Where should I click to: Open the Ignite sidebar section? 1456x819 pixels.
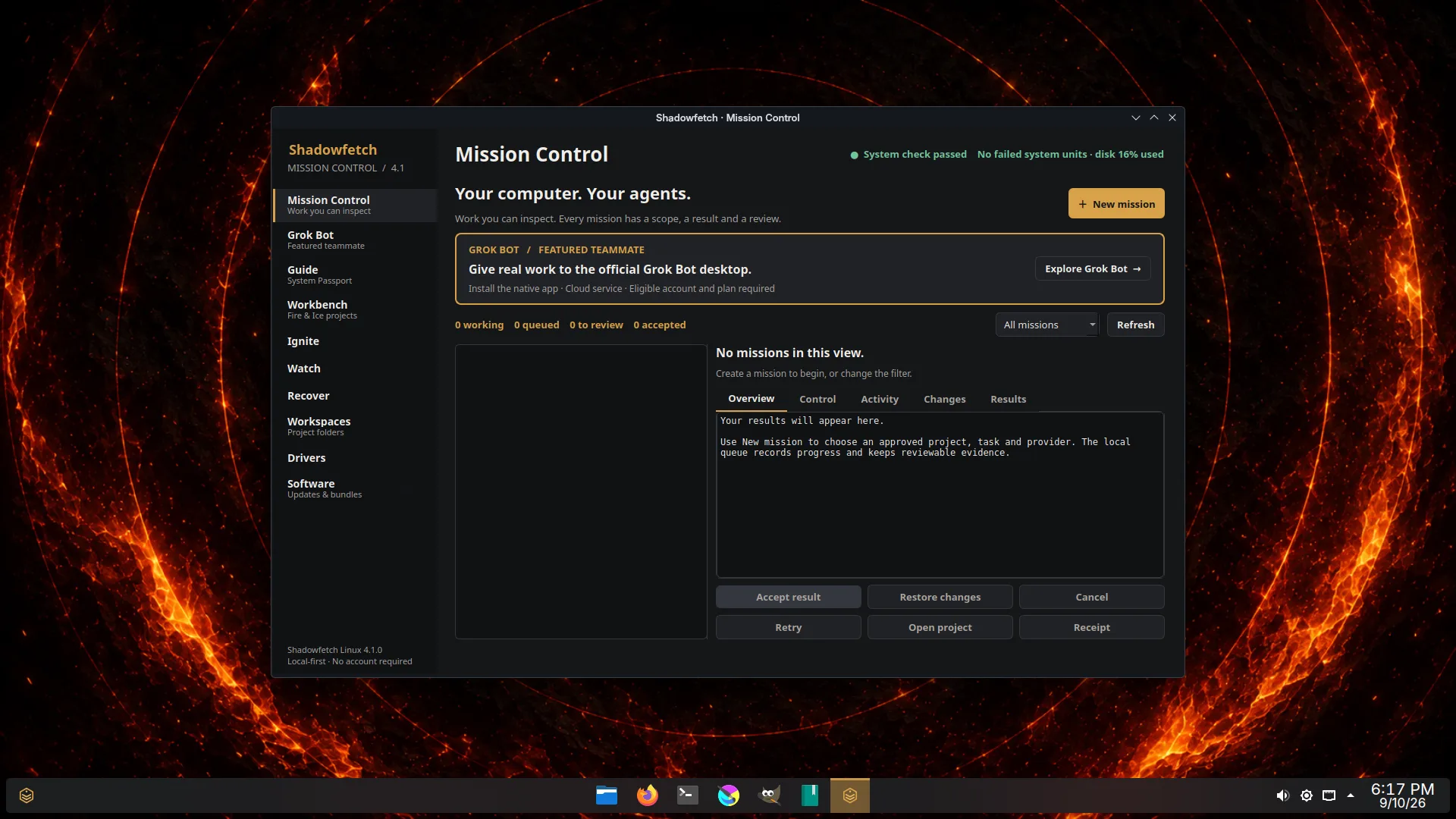click(x=355, y=341)
